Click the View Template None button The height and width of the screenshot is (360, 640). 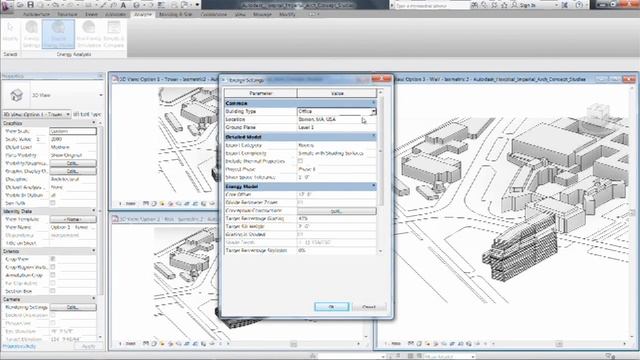click(x=73, y=219)
